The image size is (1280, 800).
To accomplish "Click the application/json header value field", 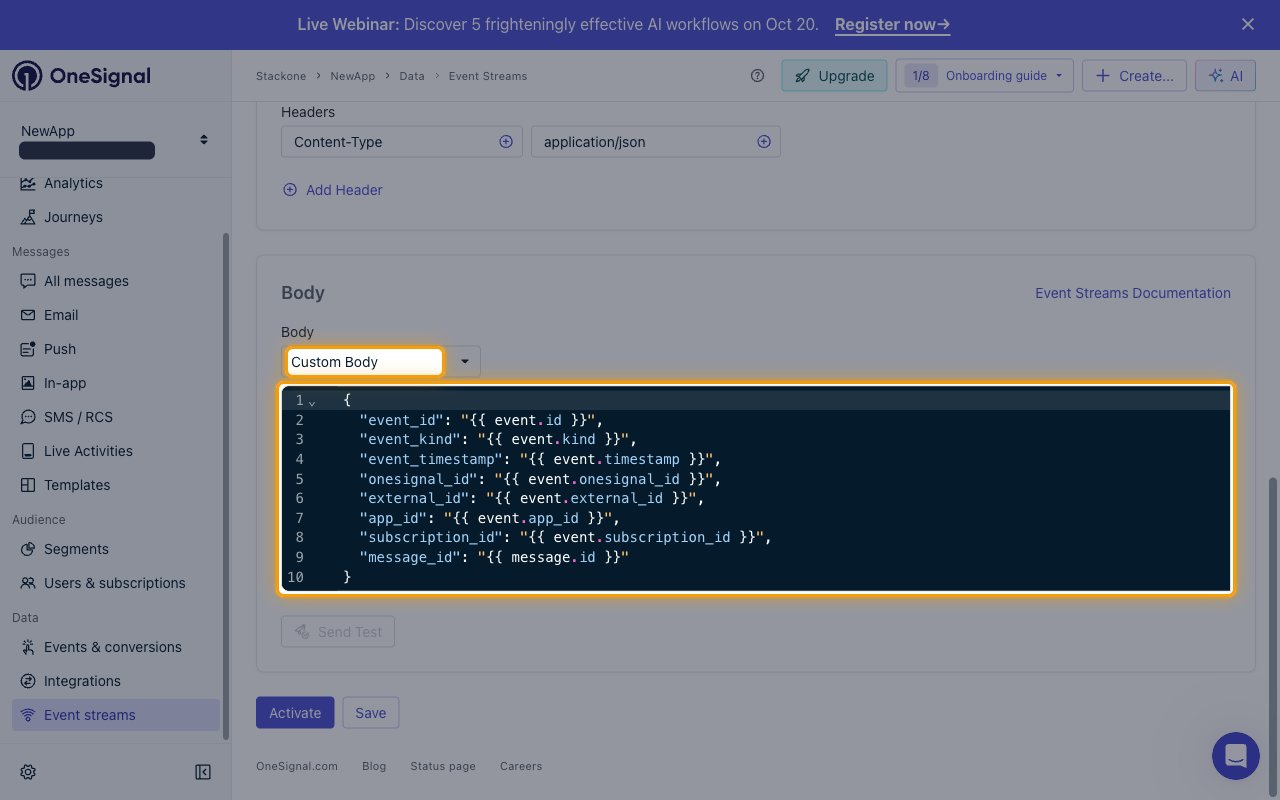I will click(656, 142).
